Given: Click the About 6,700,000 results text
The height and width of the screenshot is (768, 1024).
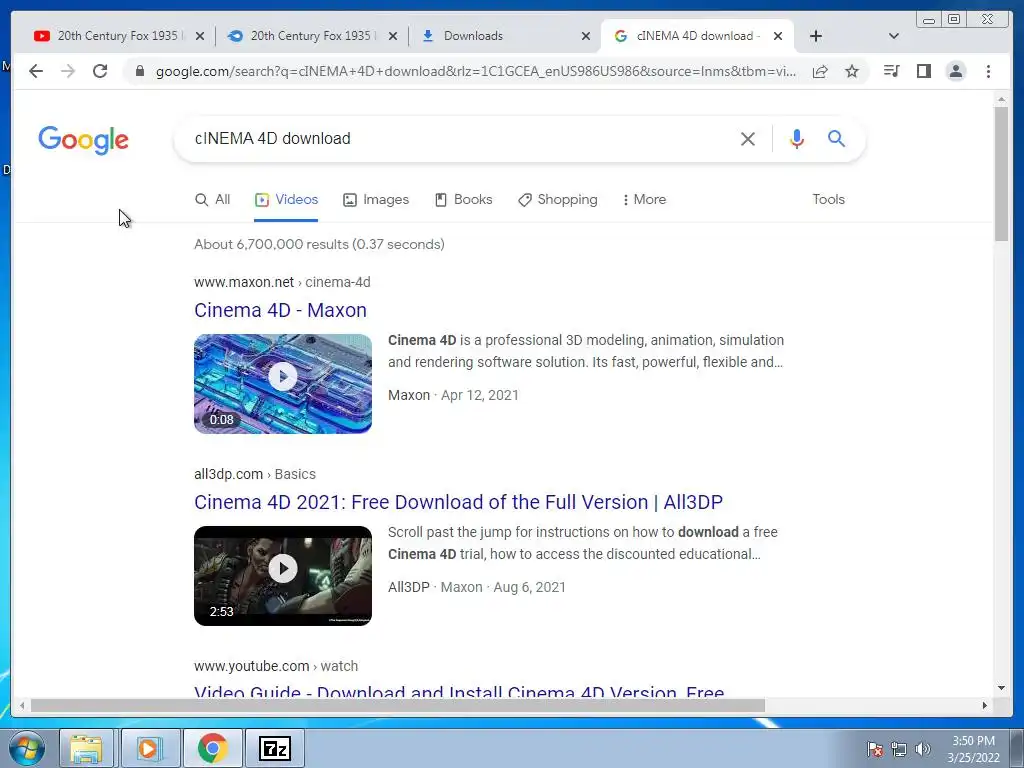Looking at the screenshot, I should 319,244.
